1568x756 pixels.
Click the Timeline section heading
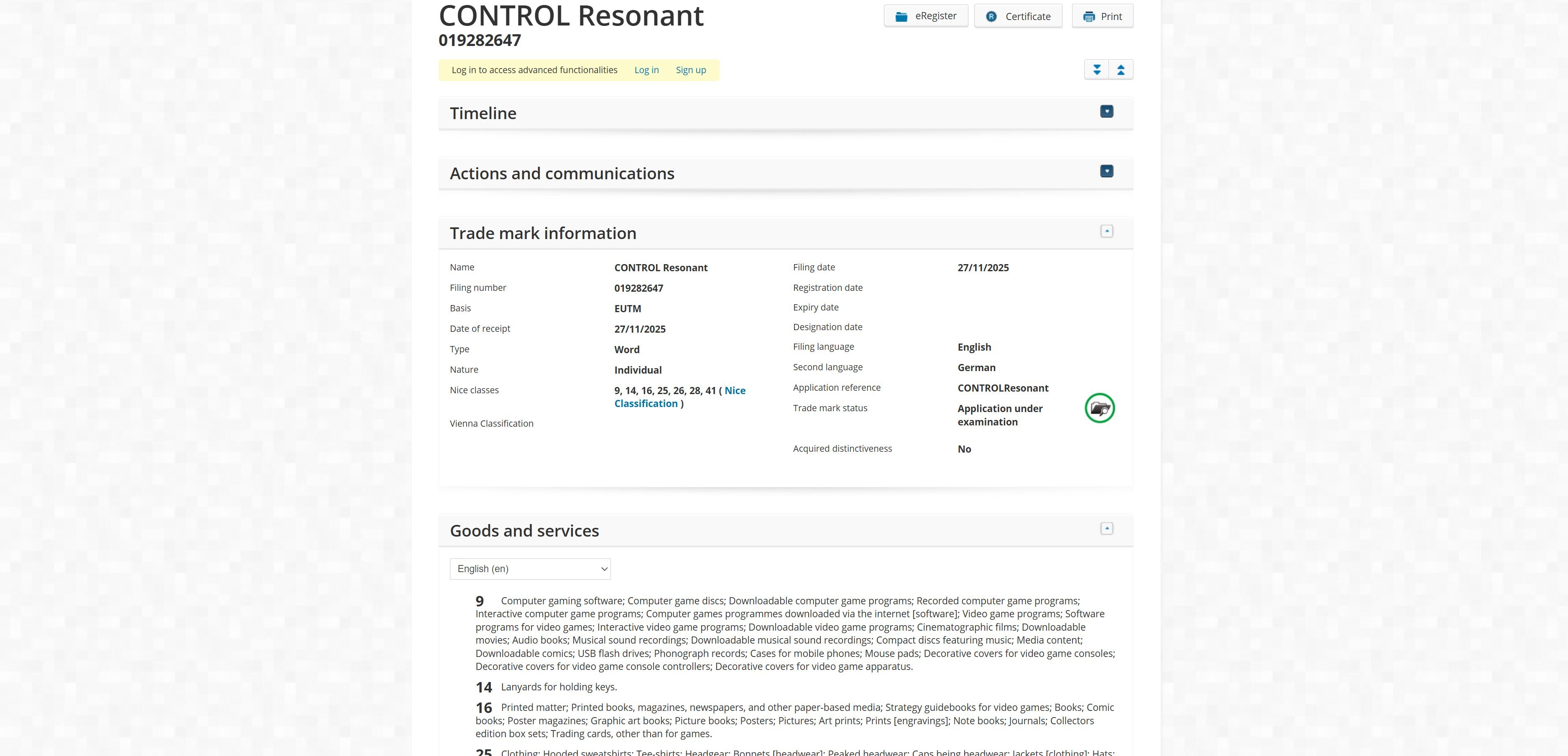pos(483,113)
